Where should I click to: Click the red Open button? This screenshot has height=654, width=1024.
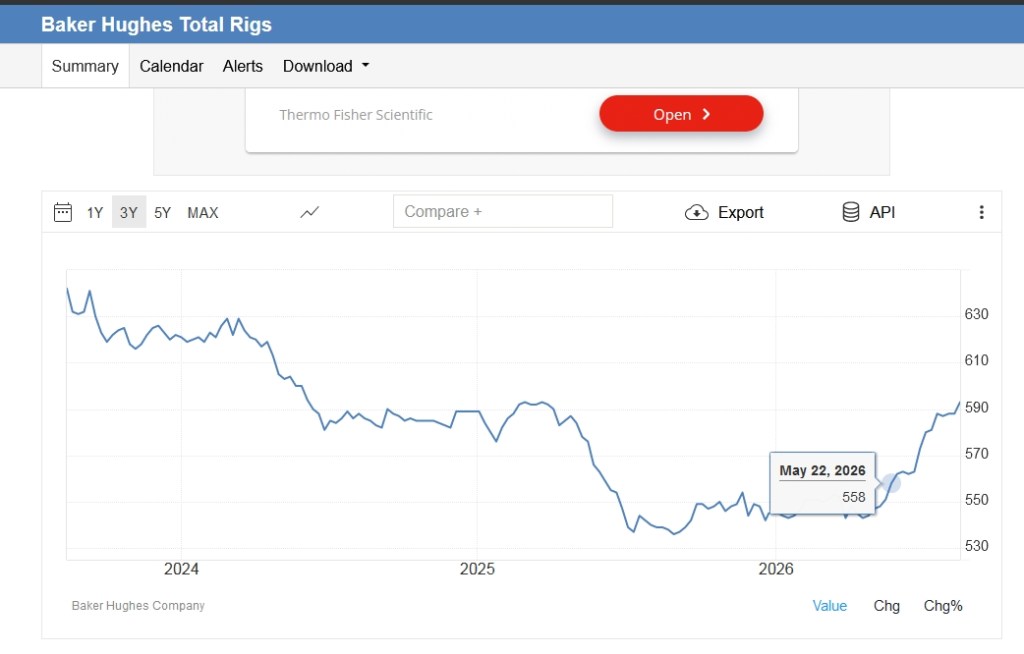pos(681,114)
